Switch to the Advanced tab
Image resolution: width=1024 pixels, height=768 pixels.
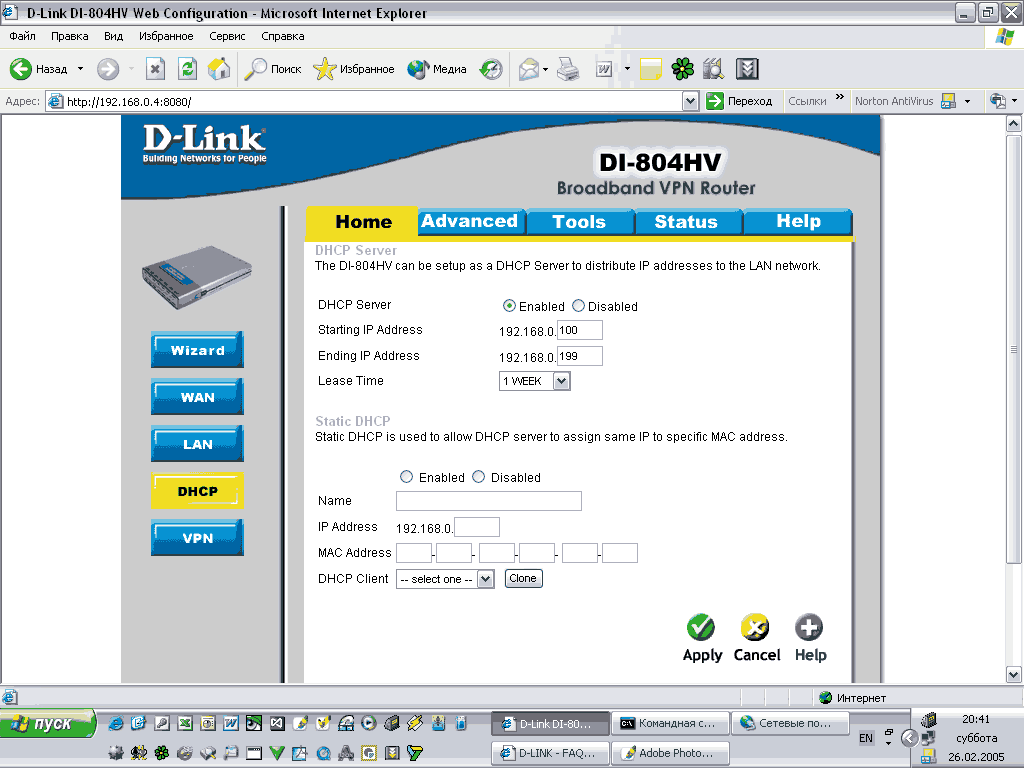470,221
